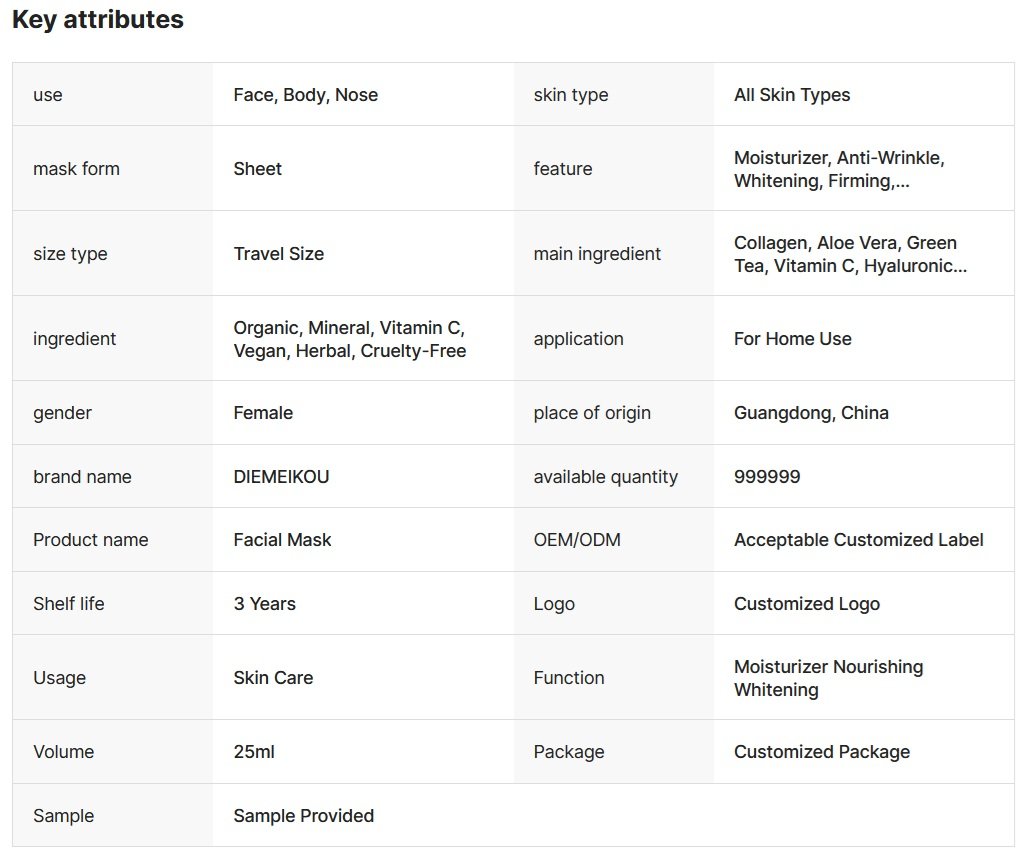
Task: Select the For Home Use application value
Action: (793, 339)
